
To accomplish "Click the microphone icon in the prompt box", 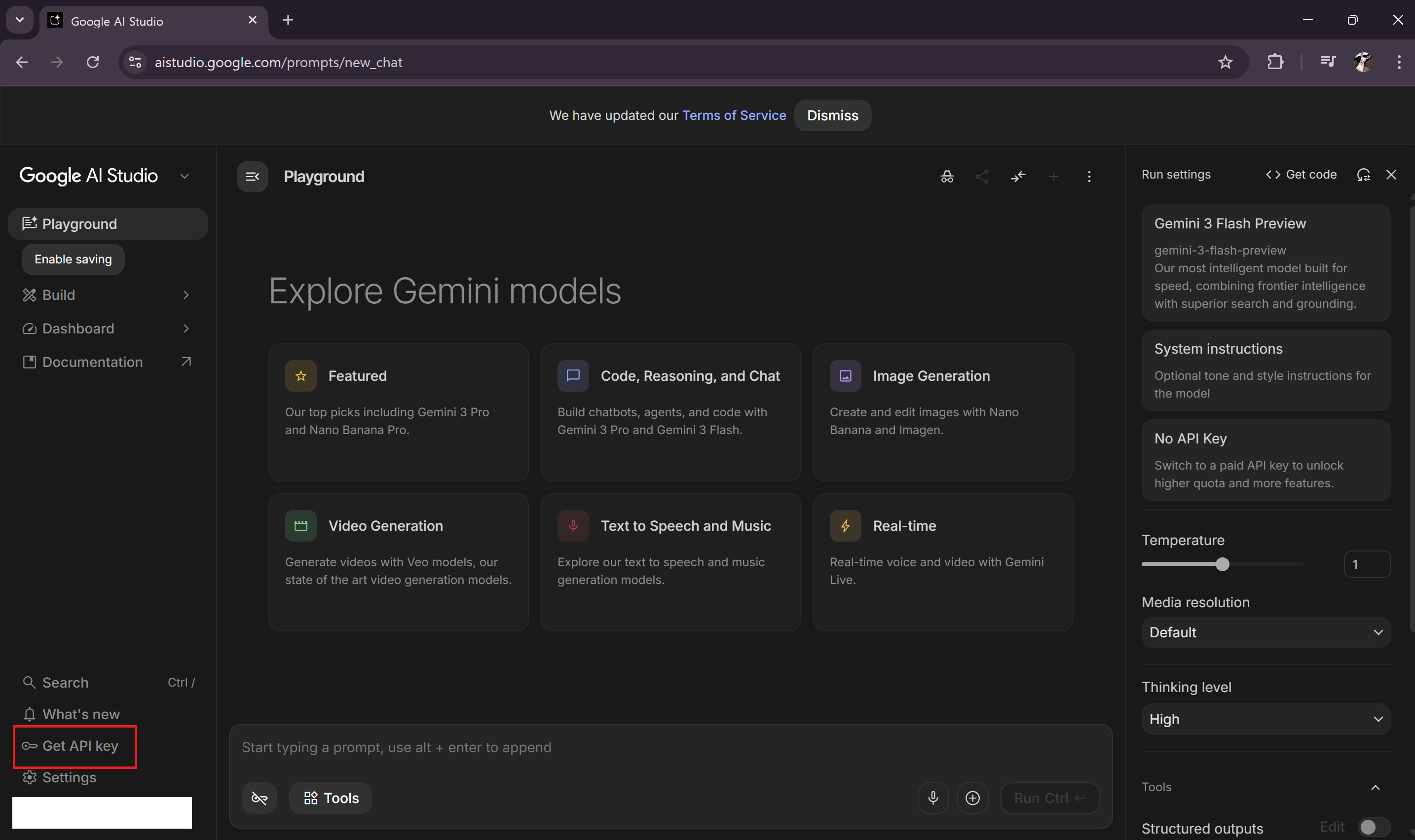I will tap(933, 798).
